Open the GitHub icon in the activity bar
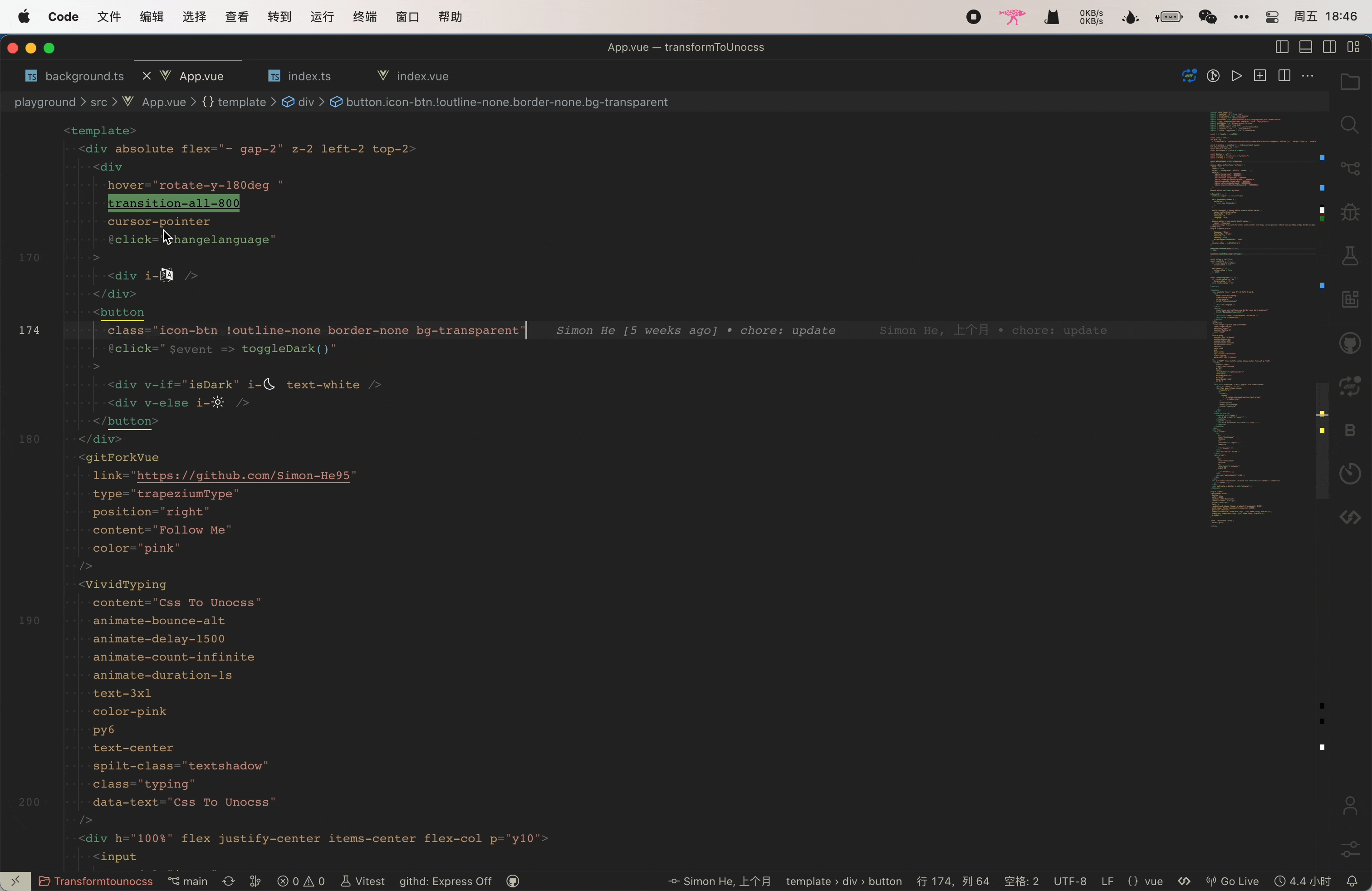The width and height of the screenshot is (1372, 891). [x=1349, y=343]
